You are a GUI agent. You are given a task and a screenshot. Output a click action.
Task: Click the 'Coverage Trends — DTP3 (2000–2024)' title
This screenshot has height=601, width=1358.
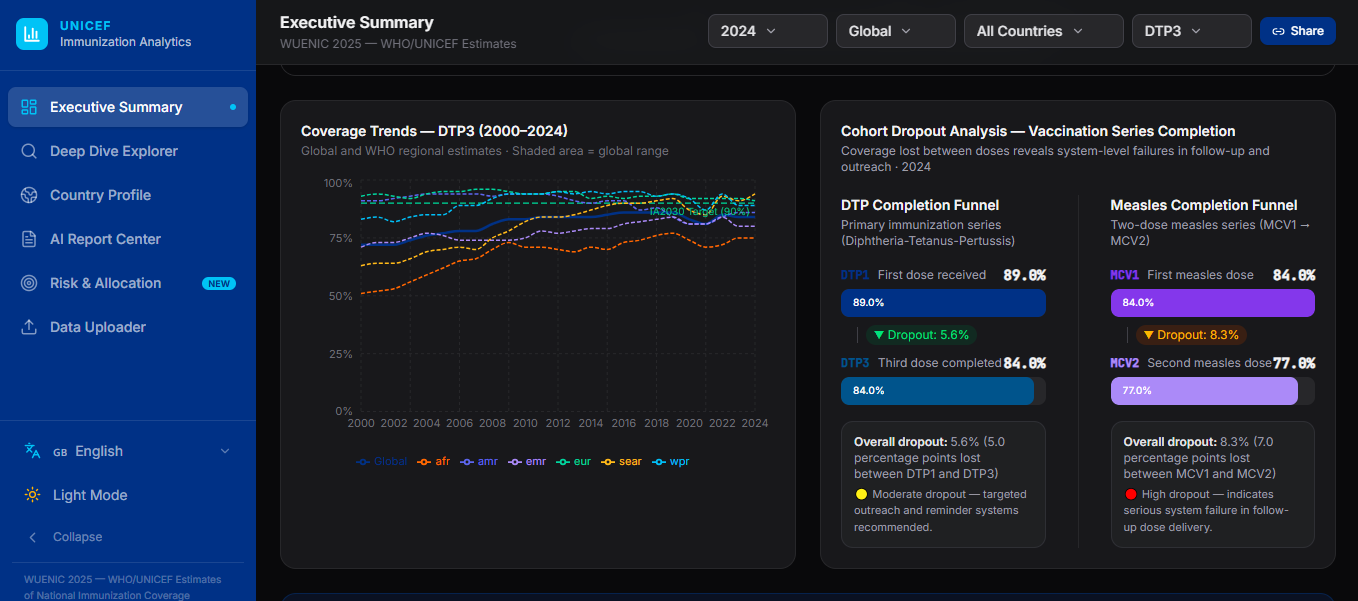pyautogui.click(x=434, y=131)
